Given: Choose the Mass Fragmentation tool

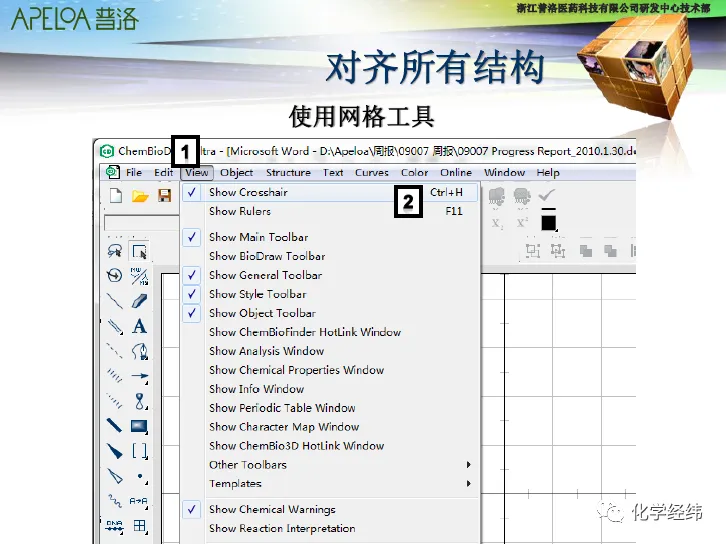Looking at the screenshot, I should point(139,276).
